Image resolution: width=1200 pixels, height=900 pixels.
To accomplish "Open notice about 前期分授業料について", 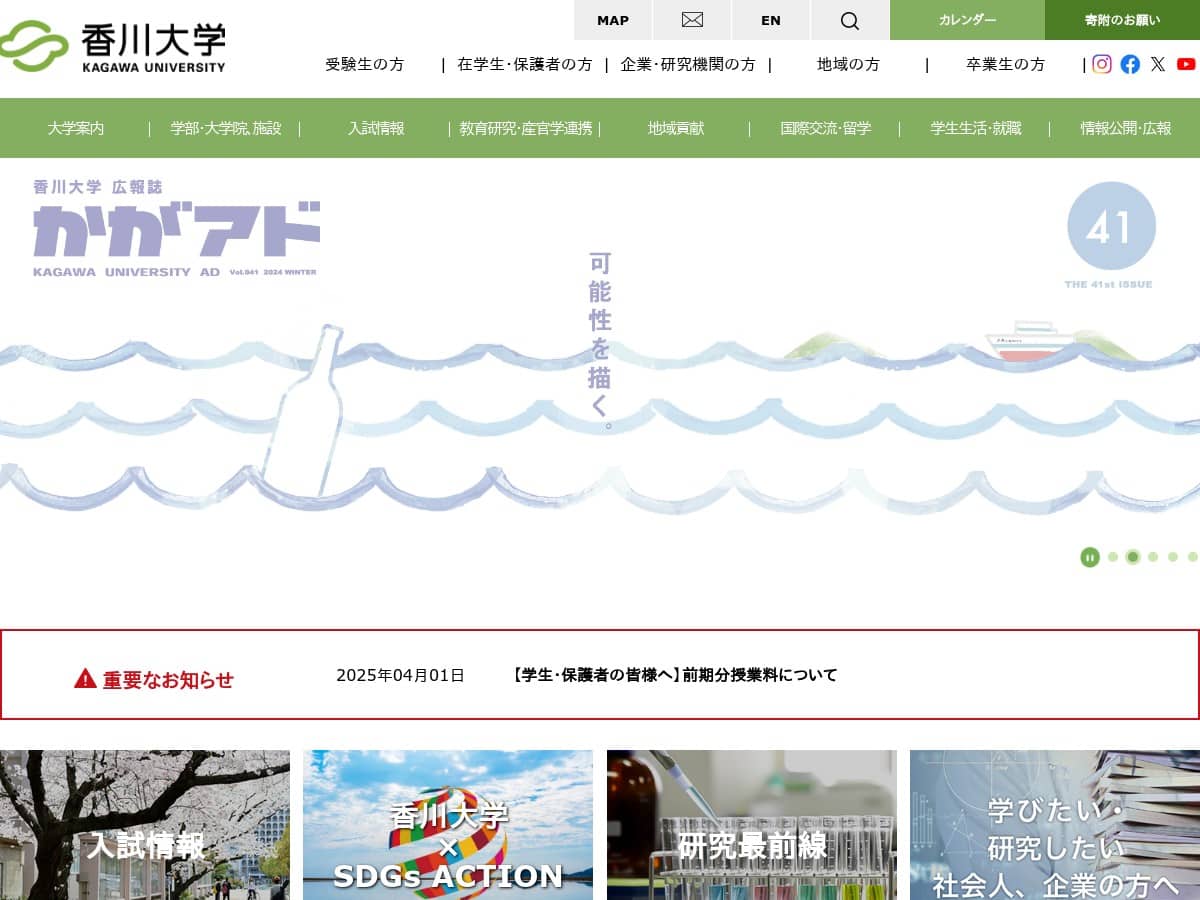I will (674, 675).
